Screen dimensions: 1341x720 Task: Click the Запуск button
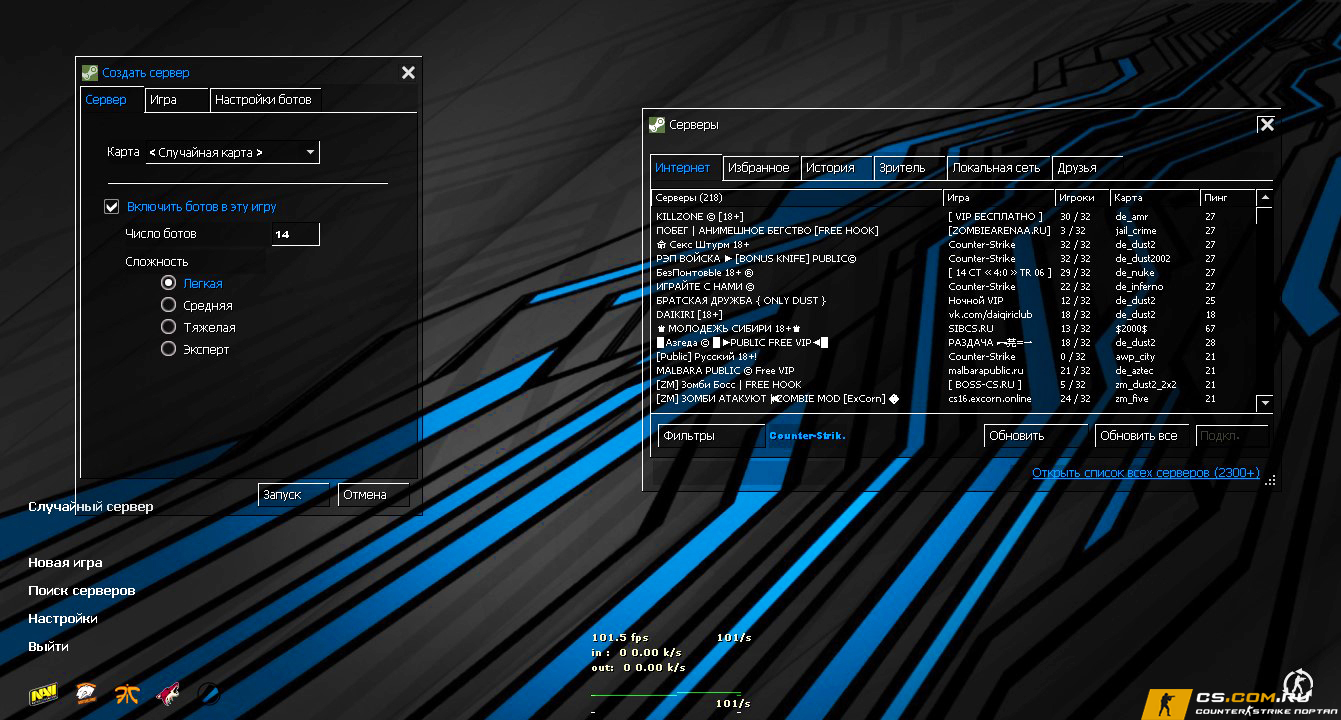pyautogui.click(x=294, y=495)
